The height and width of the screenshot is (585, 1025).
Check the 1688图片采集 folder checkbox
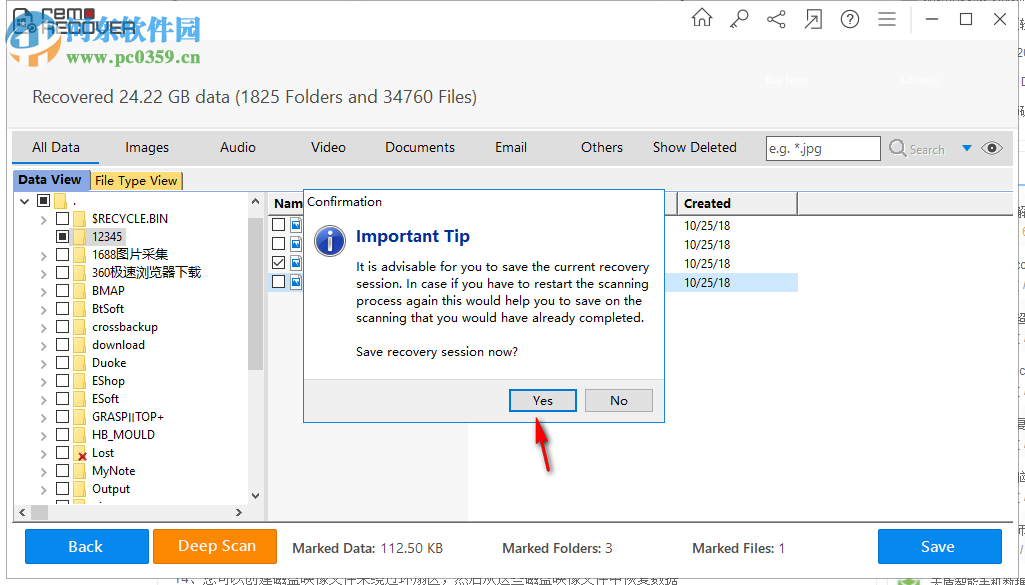coord(62,254)
